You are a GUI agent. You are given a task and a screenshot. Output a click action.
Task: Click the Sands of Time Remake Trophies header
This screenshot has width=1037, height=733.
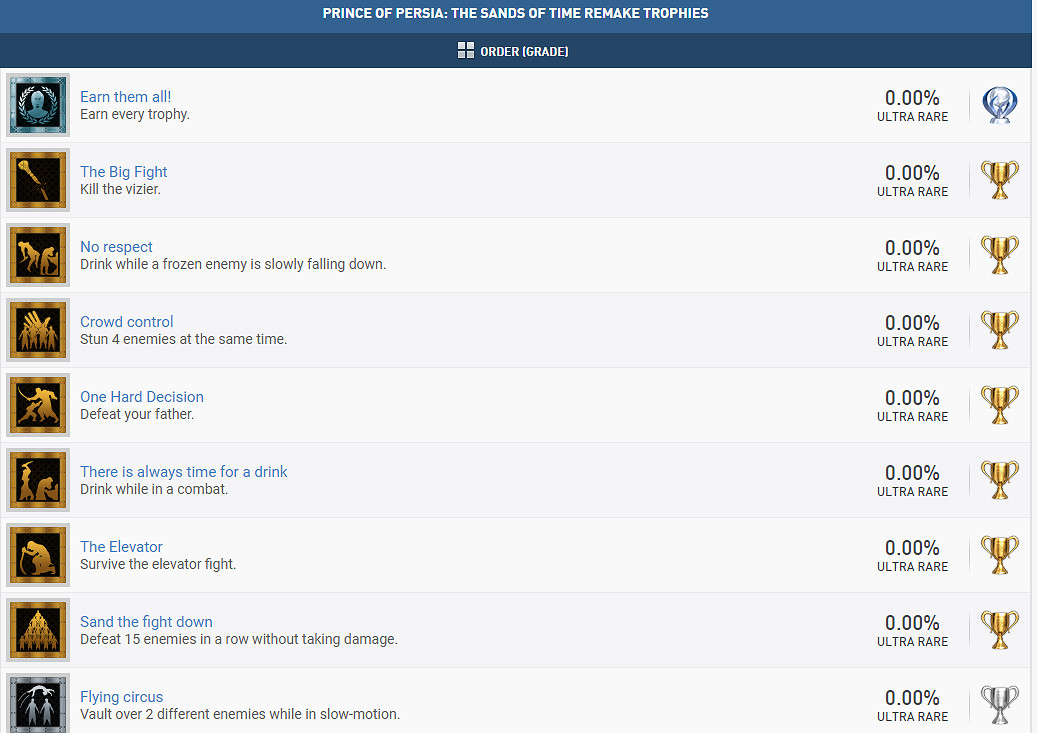515,14
